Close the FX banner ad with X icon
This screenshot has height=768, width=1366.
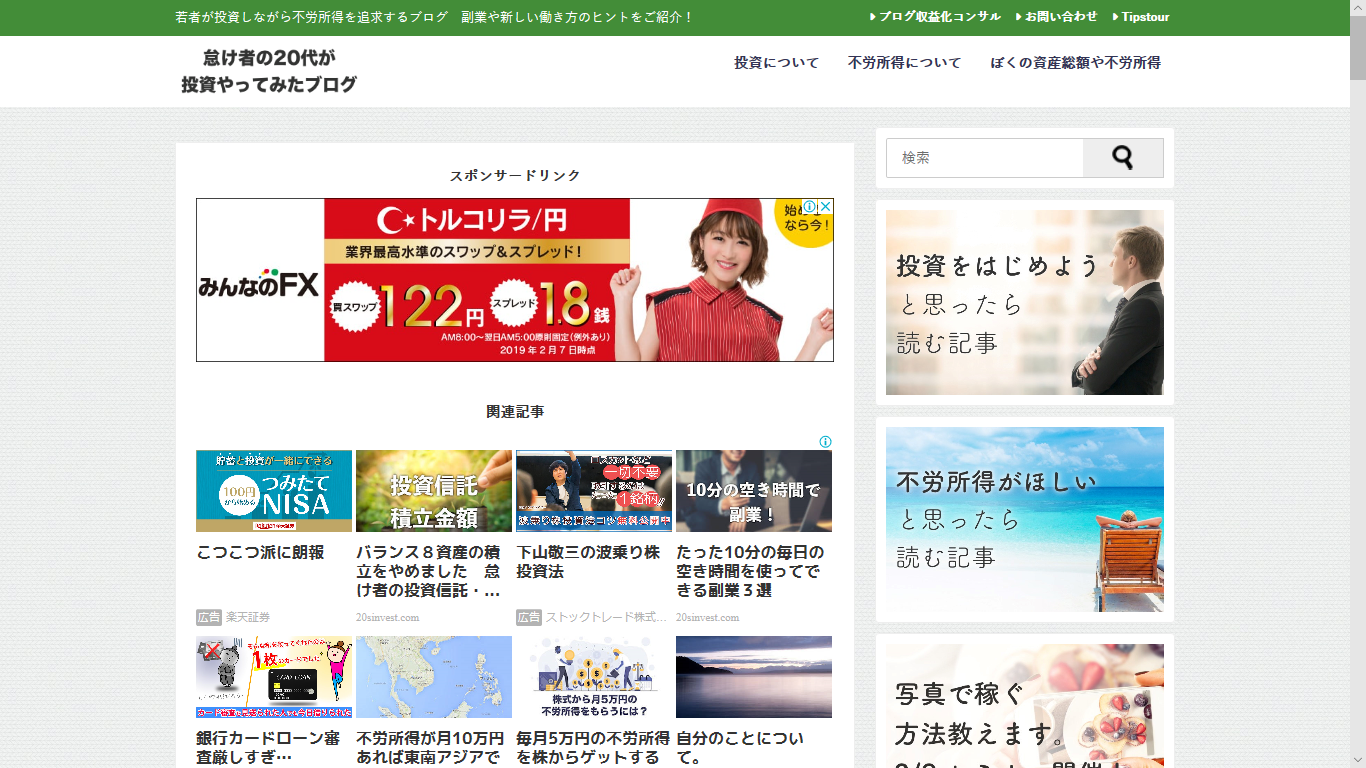(825, 207)
